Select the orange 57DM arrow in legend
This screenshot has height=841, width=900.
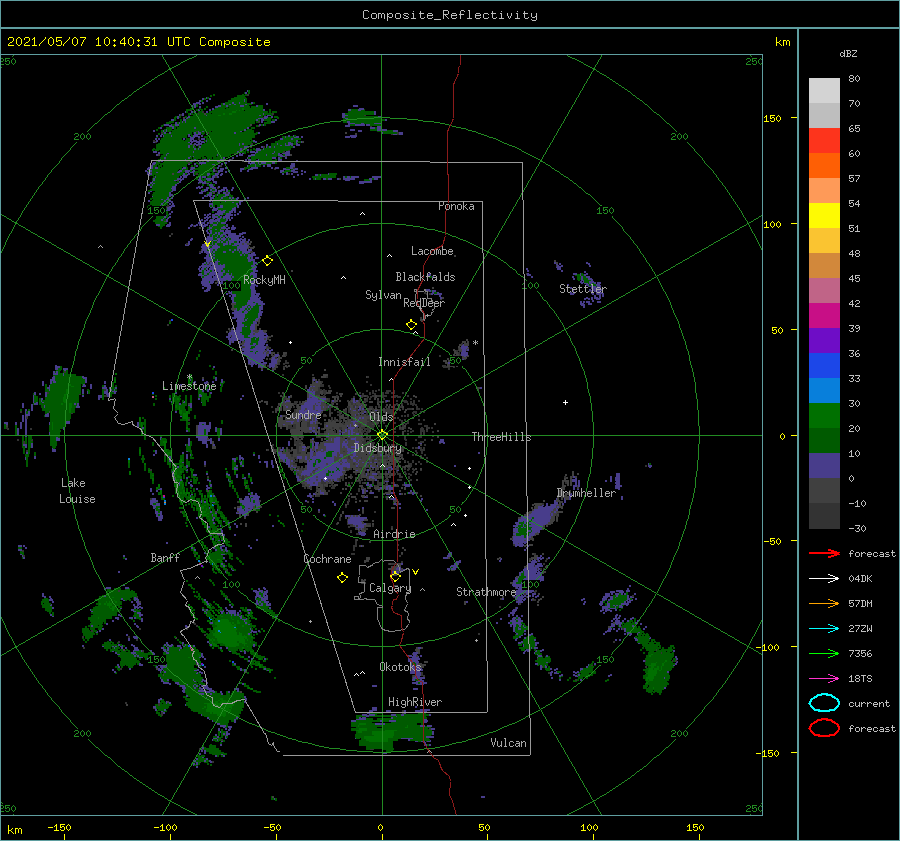point(824,603)
